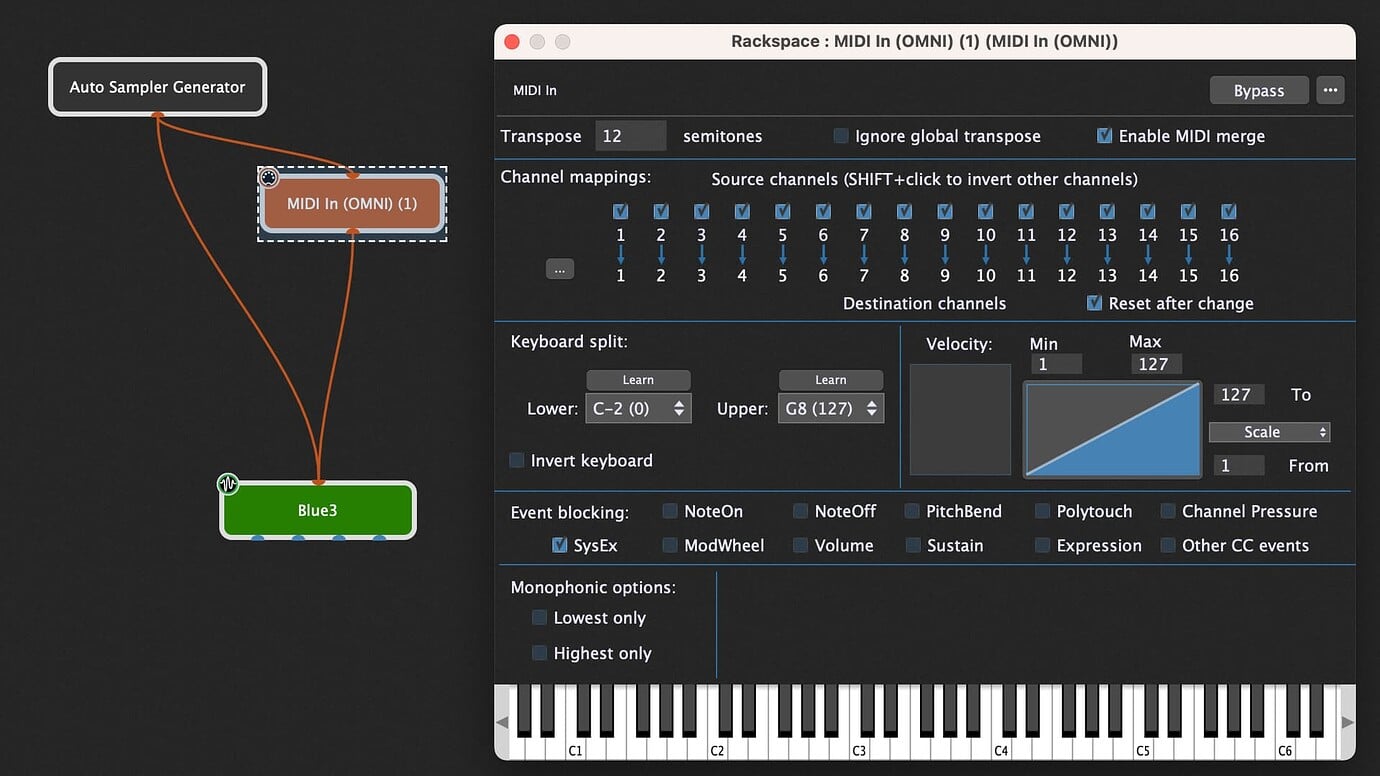
Task: Click the waveform icon on Blue3 block
Action: [228, 484]
